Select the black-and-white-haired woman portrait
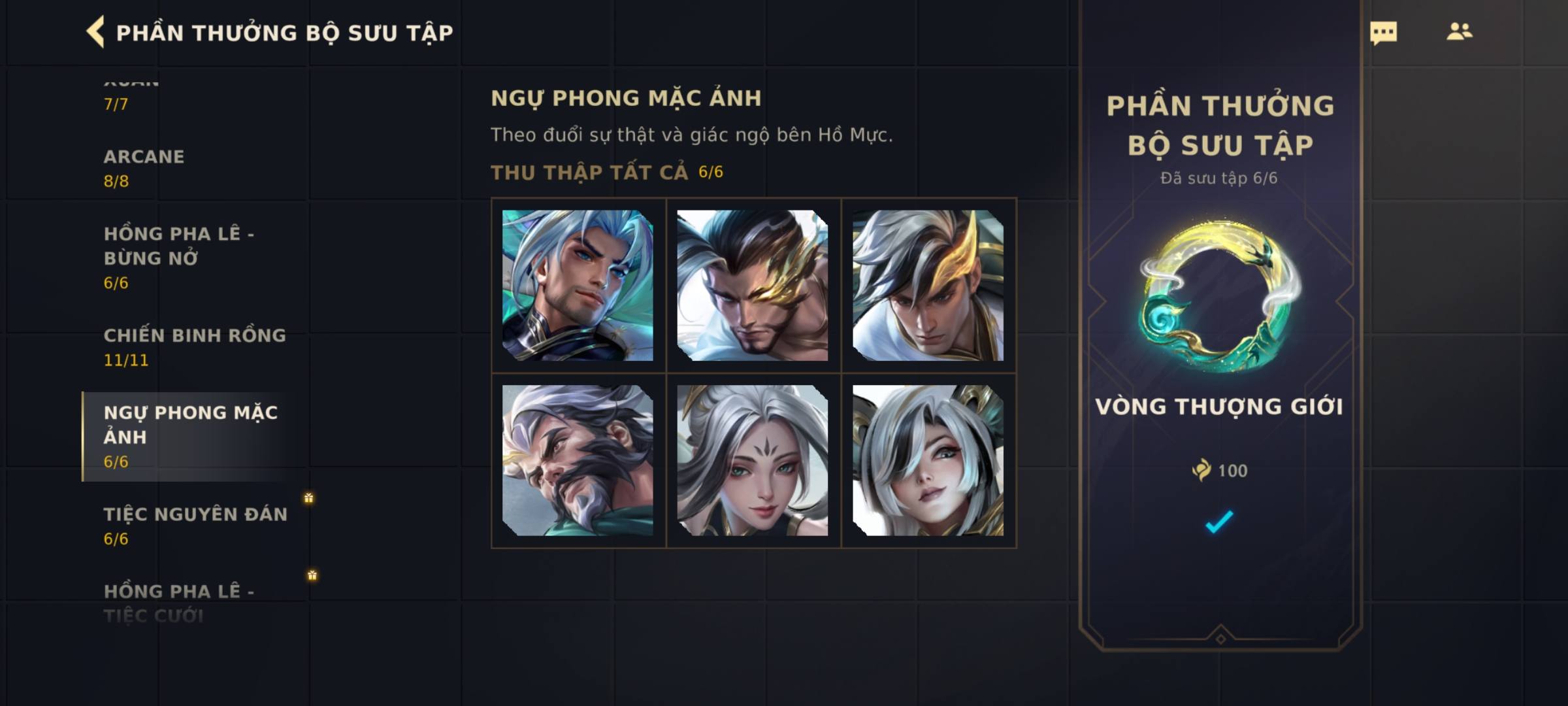Viewport: 1568px width, 706px height. 928,460
